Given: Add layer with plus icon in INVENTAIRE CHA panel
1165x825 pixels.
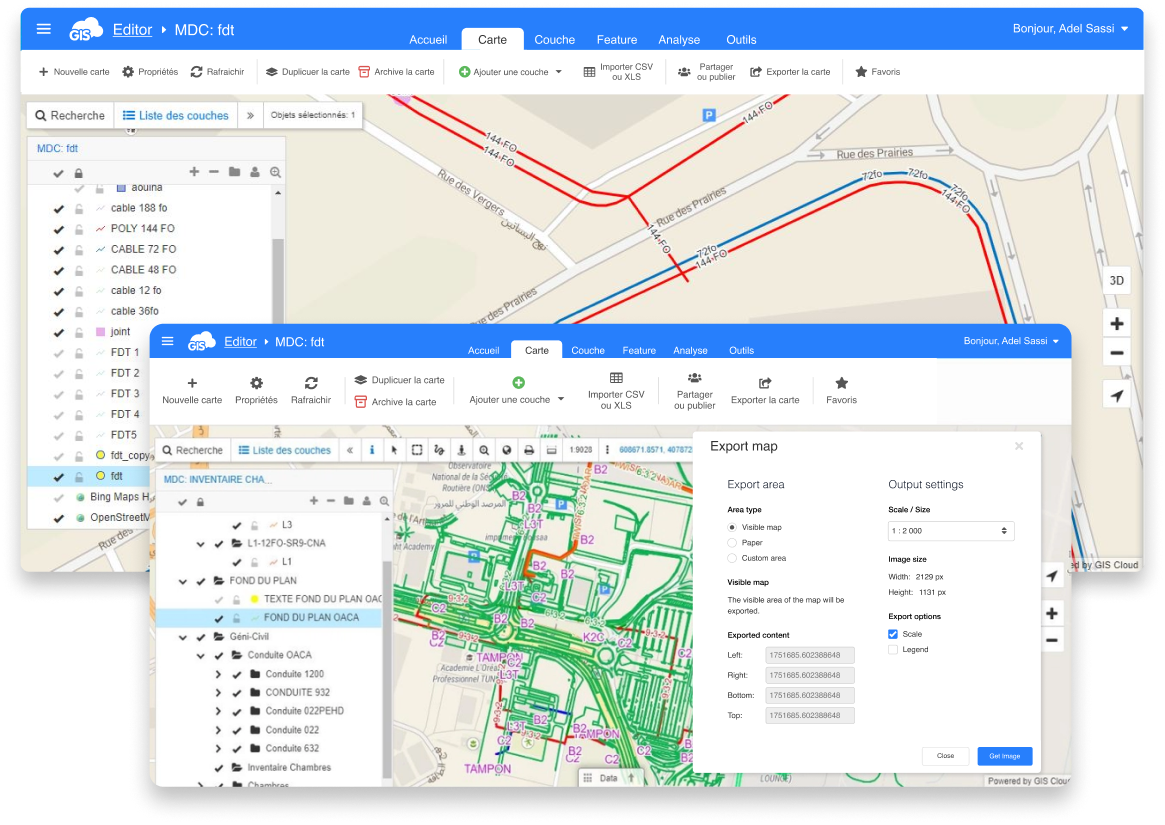Looking at the screenshot, I should coord(314,501).
